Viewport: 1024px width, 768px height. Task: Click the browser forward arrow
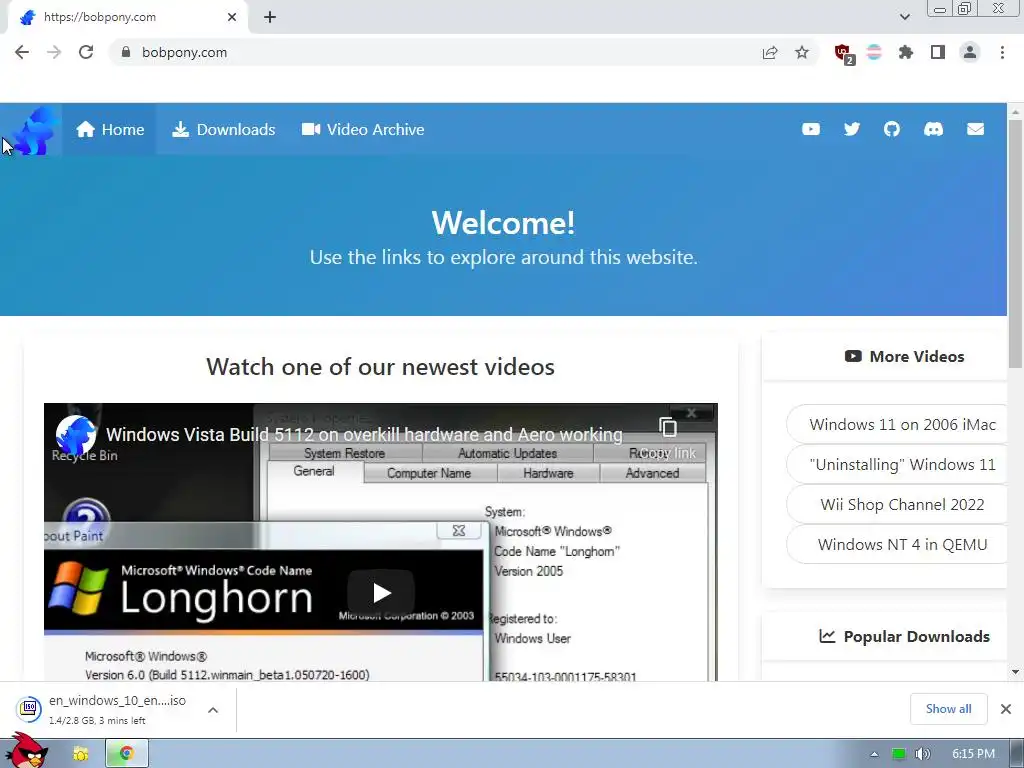[x=54, y=52]
